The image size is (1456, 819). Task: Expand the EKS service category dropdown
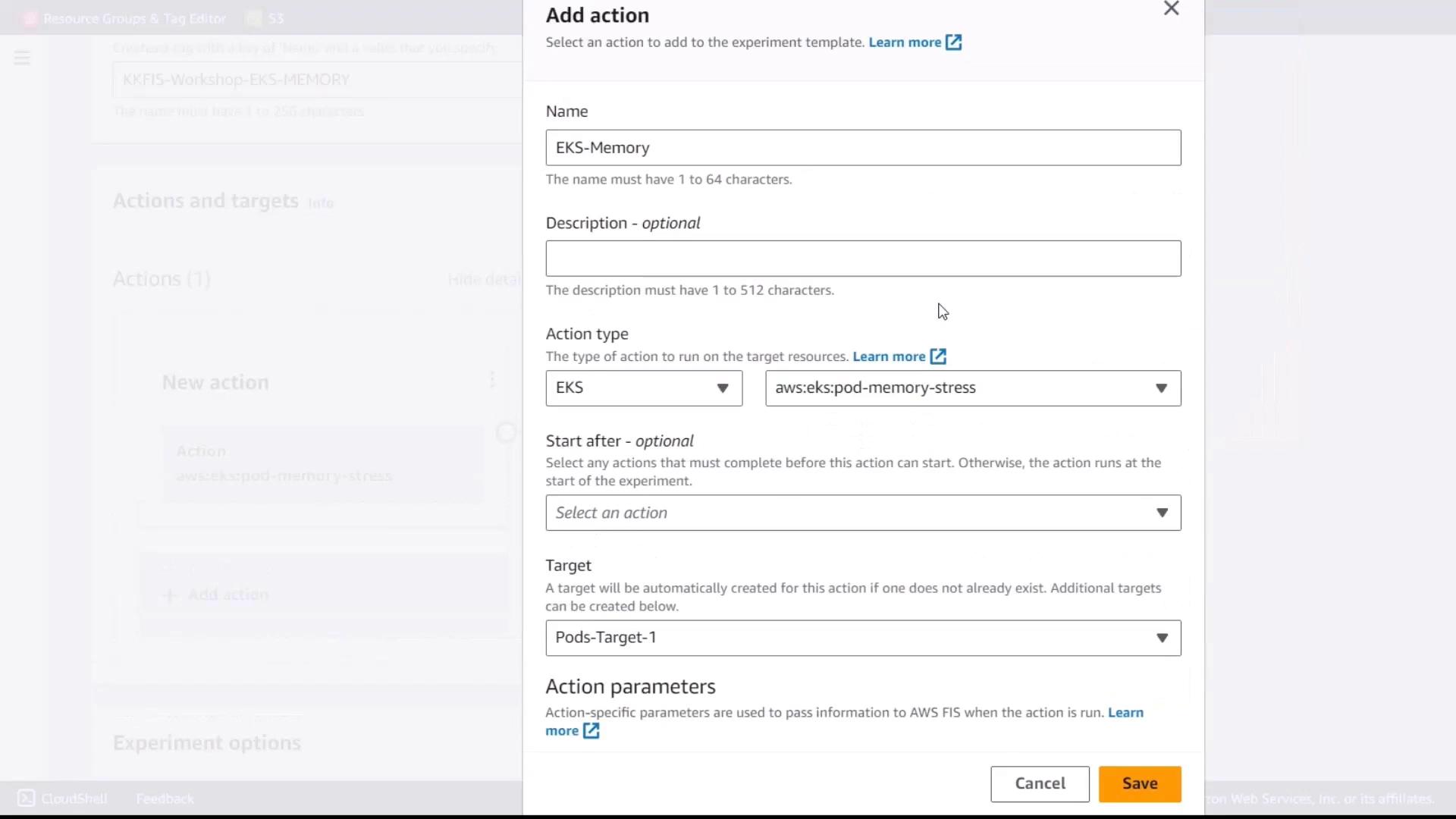click(x=644, y=388)
